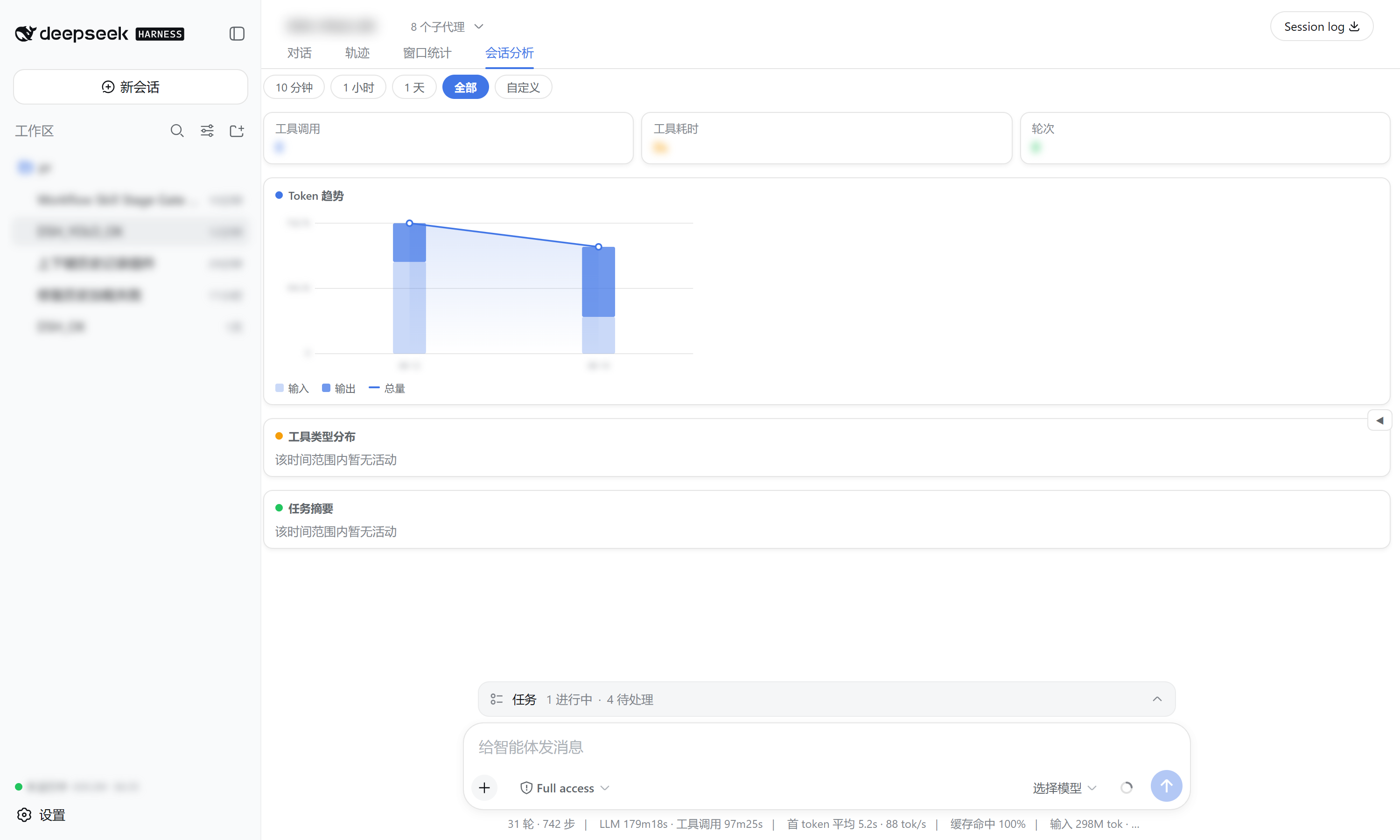
Task: Switch to the 轨迹 tab
Action: pos(357,53)
